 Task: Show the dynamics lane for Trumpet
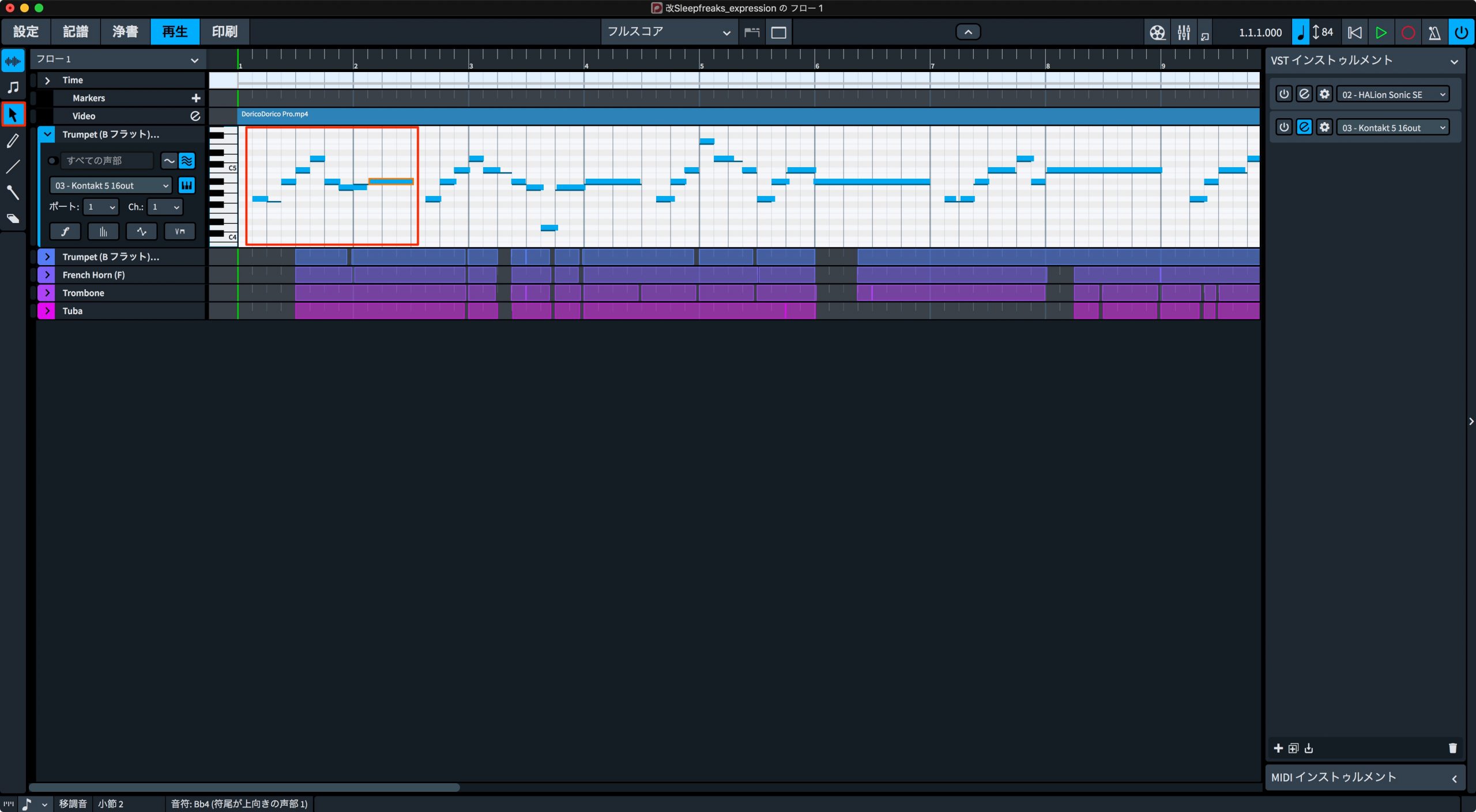65,231
